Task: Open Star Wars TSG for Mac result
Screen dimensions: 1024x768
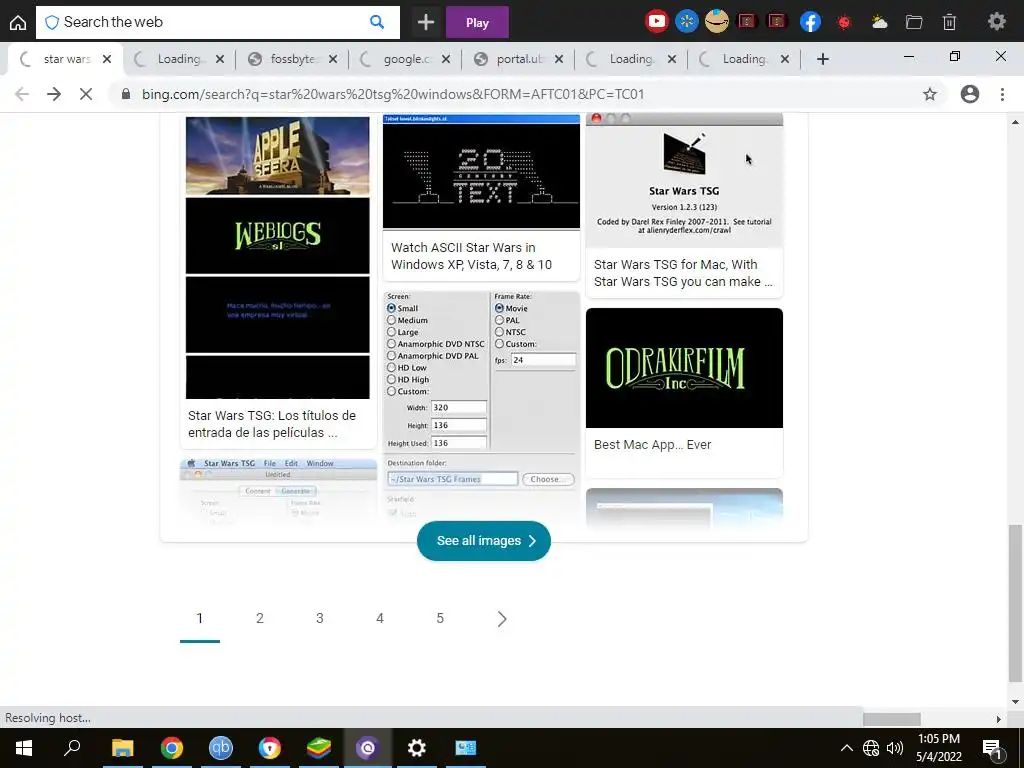Action: point(683,273)
